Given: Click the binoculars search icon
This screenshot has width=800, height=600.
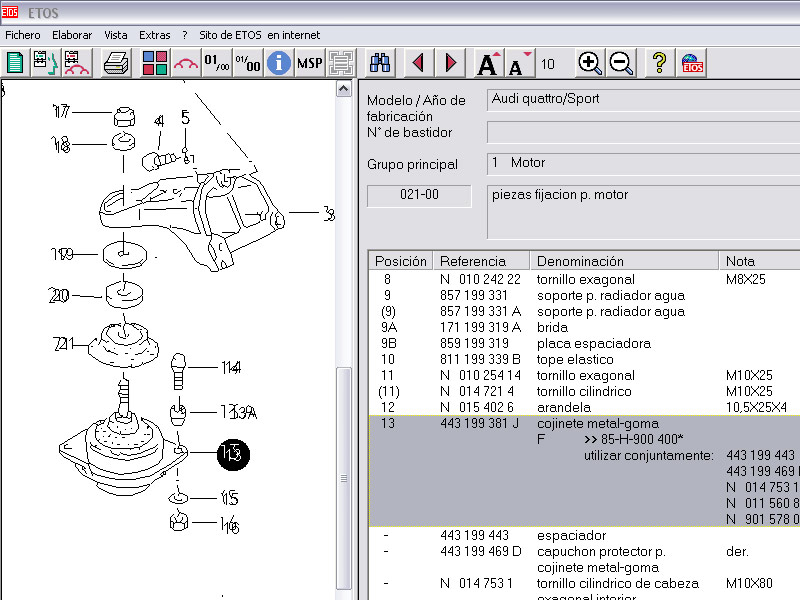Looking at the screenshot, I should [x=380, y=63].
